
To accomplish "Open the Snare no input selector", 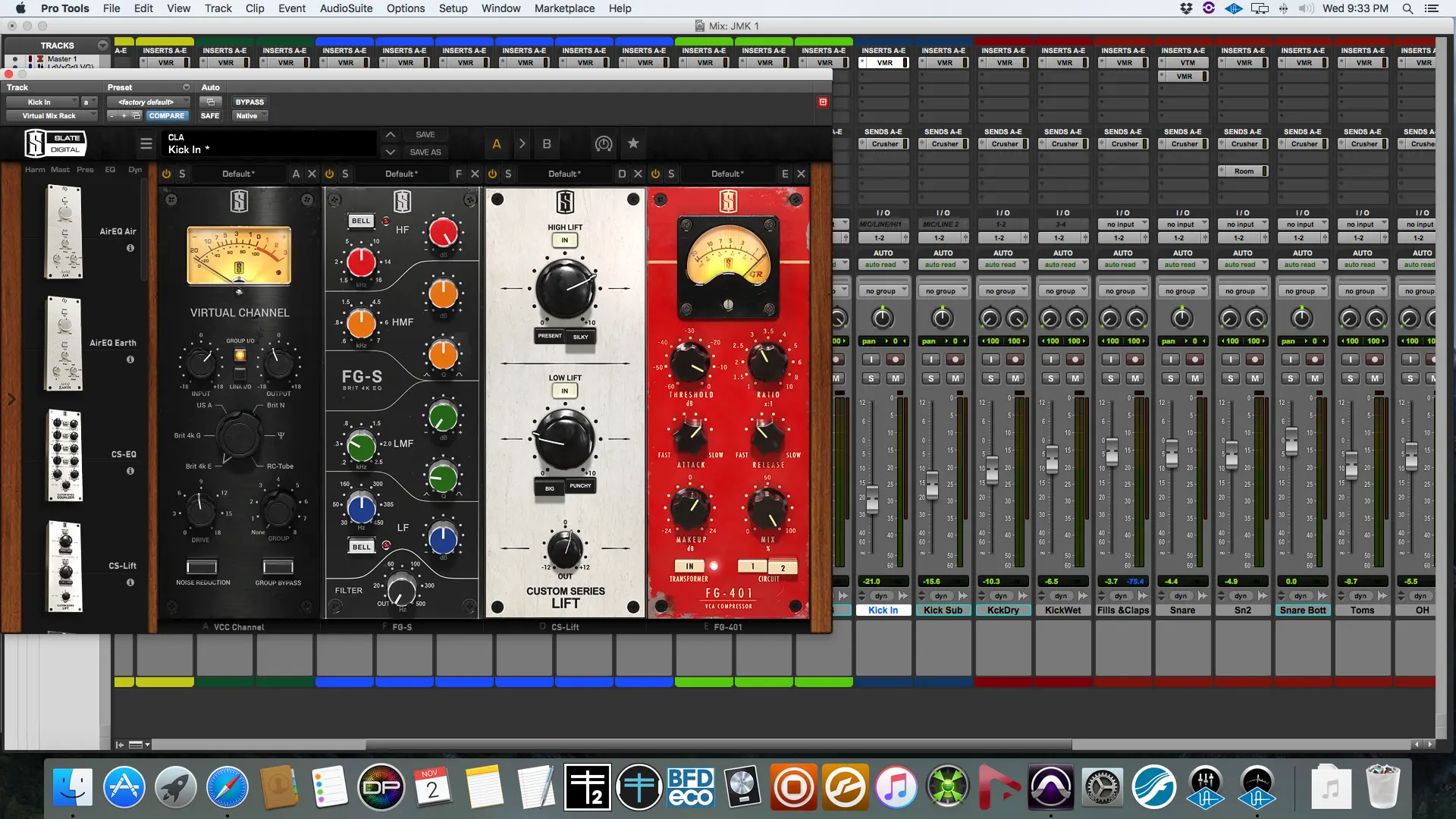I will pos(1183,224).
